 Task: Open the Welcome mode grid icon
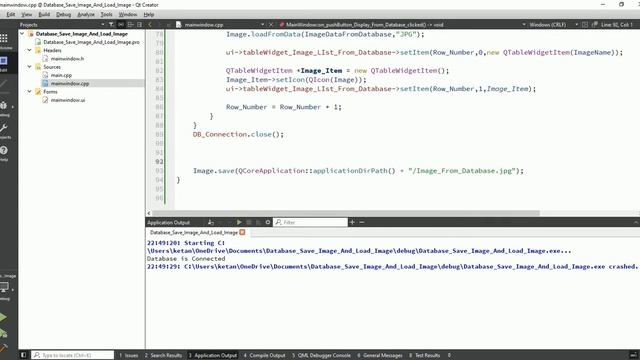[x=4, y=39]
